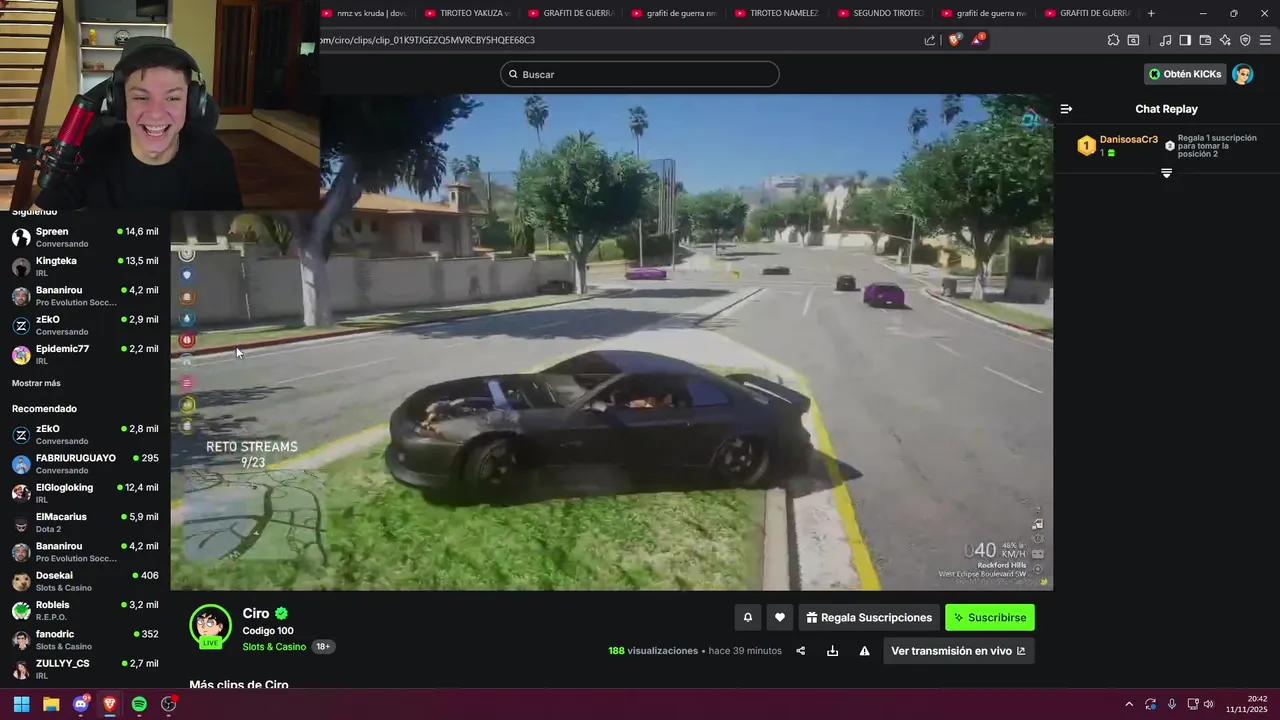
Task: Open Dosekai recommended channel
Action: coord(85,581)
